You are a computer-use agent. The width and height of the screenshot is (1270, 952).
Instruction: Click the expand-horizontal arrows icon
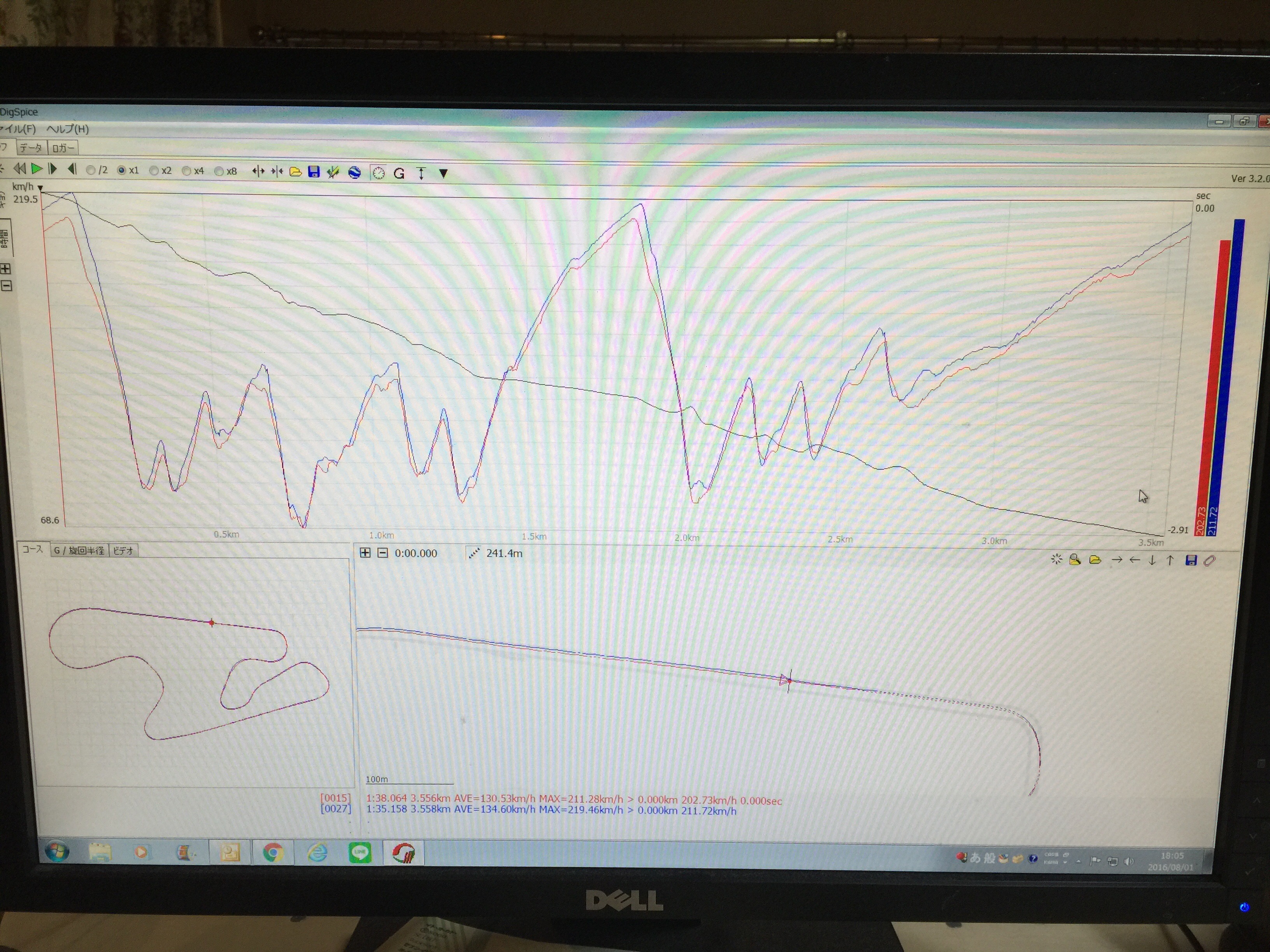coord(258,171)
